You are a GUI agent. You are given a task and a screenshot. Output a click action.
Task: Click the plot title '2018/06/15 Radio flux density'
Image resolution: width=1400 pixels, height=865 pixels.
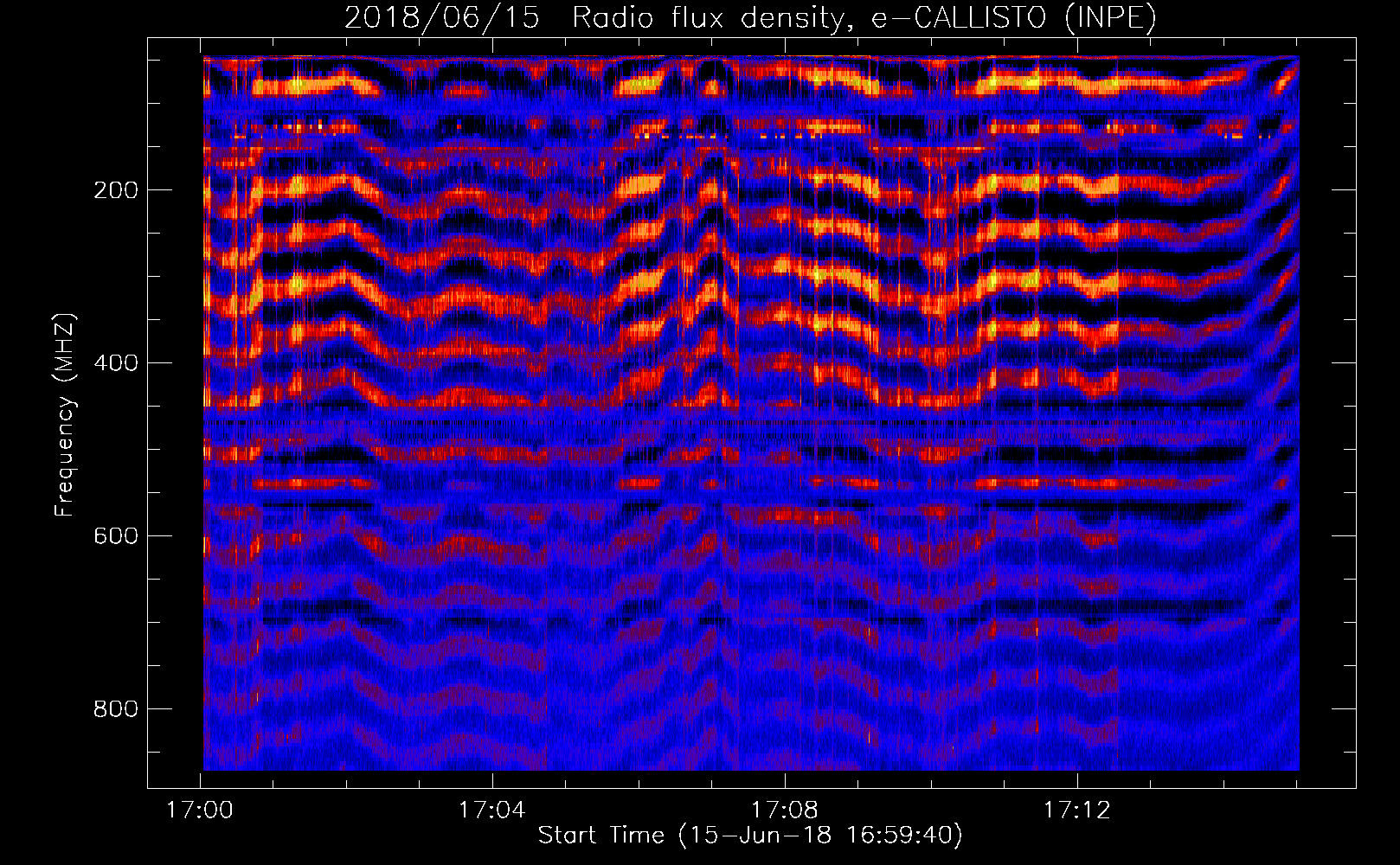coord(750,17)
